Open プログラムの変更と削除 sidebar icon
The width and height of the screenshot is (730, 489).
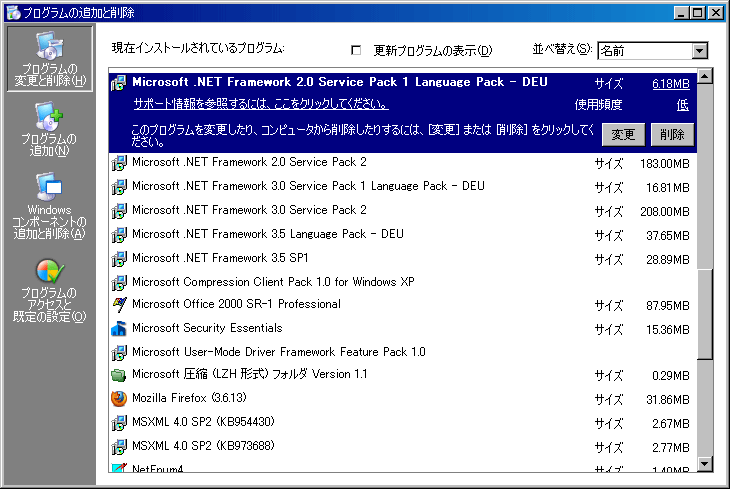point(49,59)
